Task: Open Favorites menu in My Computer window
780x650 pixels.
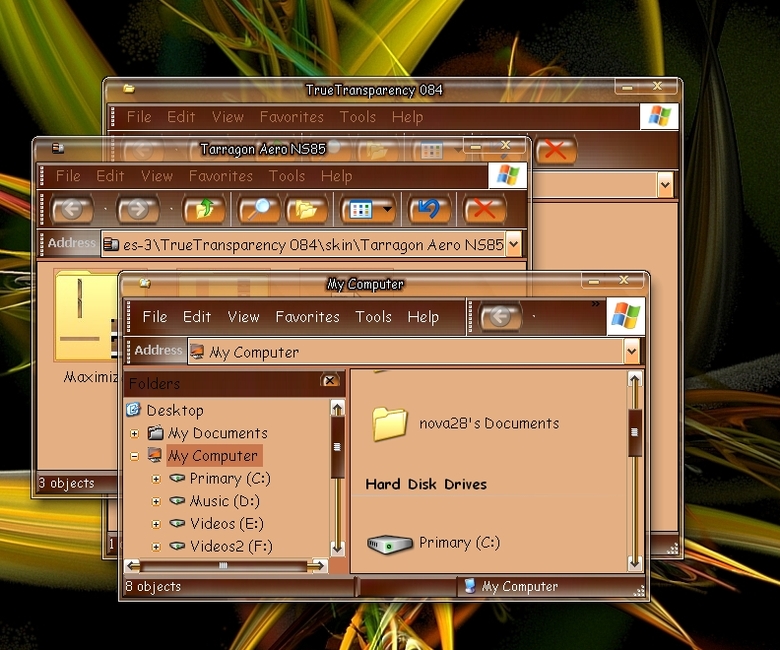Action: point(307,317)
